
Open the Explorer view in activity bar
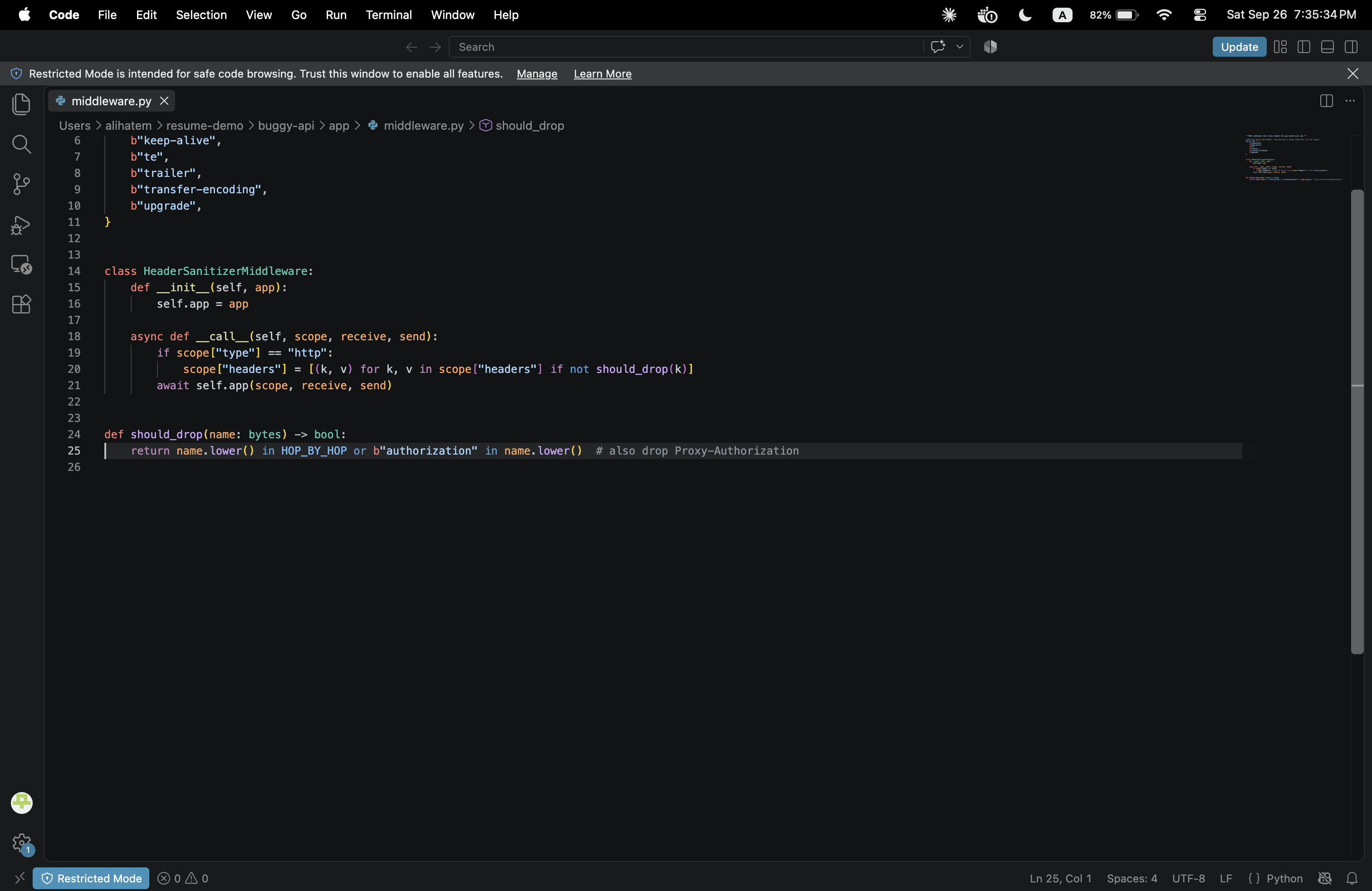click(21, 104)
